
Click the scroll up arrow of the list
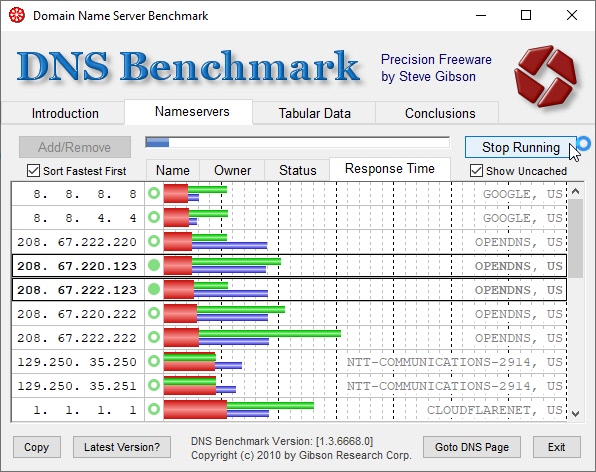[x=575, y=191]
